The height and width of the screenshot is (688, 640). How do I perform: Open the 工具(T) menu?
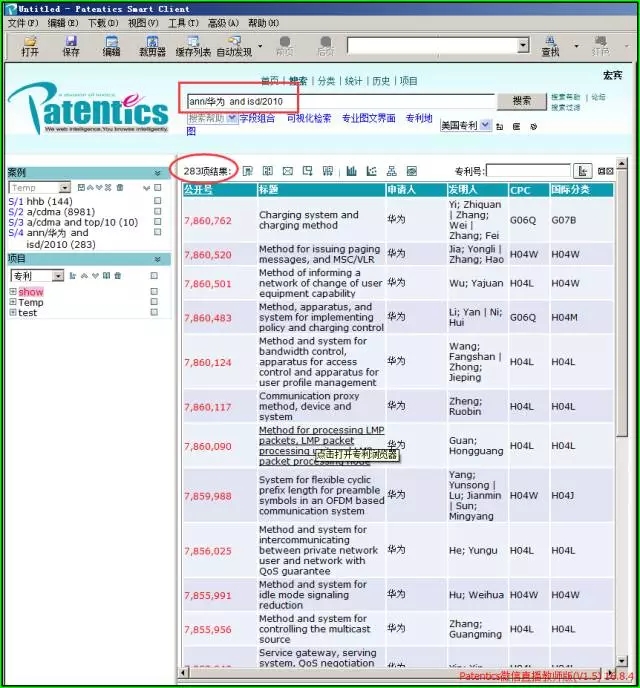coord(182,23)
